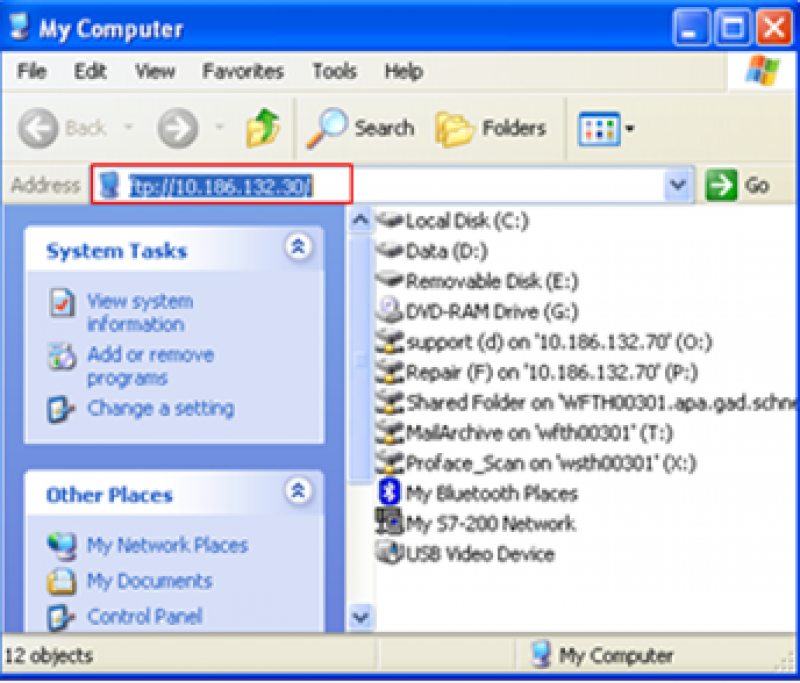Select Local Disk (C:) drive icon

click(390, 221)
